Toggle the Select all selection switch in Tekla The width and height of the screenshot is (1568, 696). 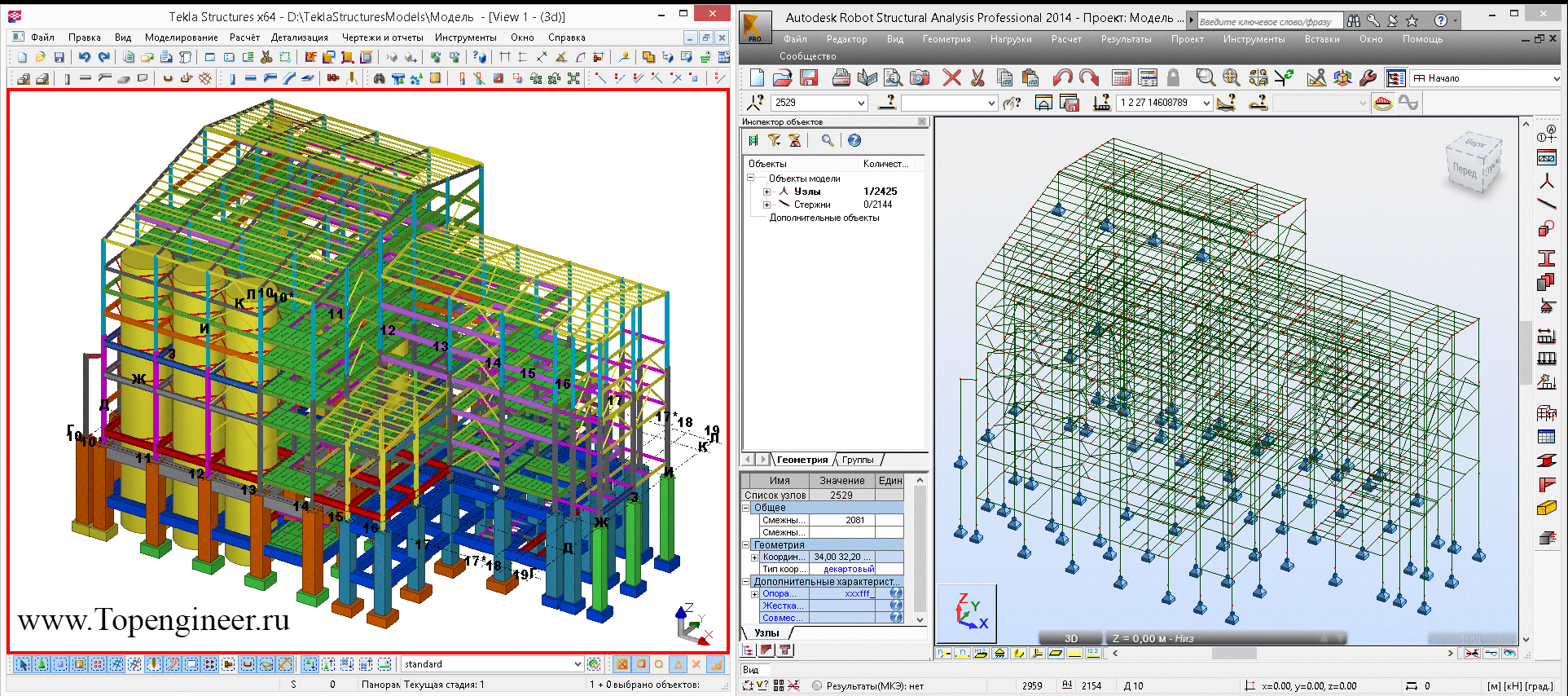coord(23,664)
